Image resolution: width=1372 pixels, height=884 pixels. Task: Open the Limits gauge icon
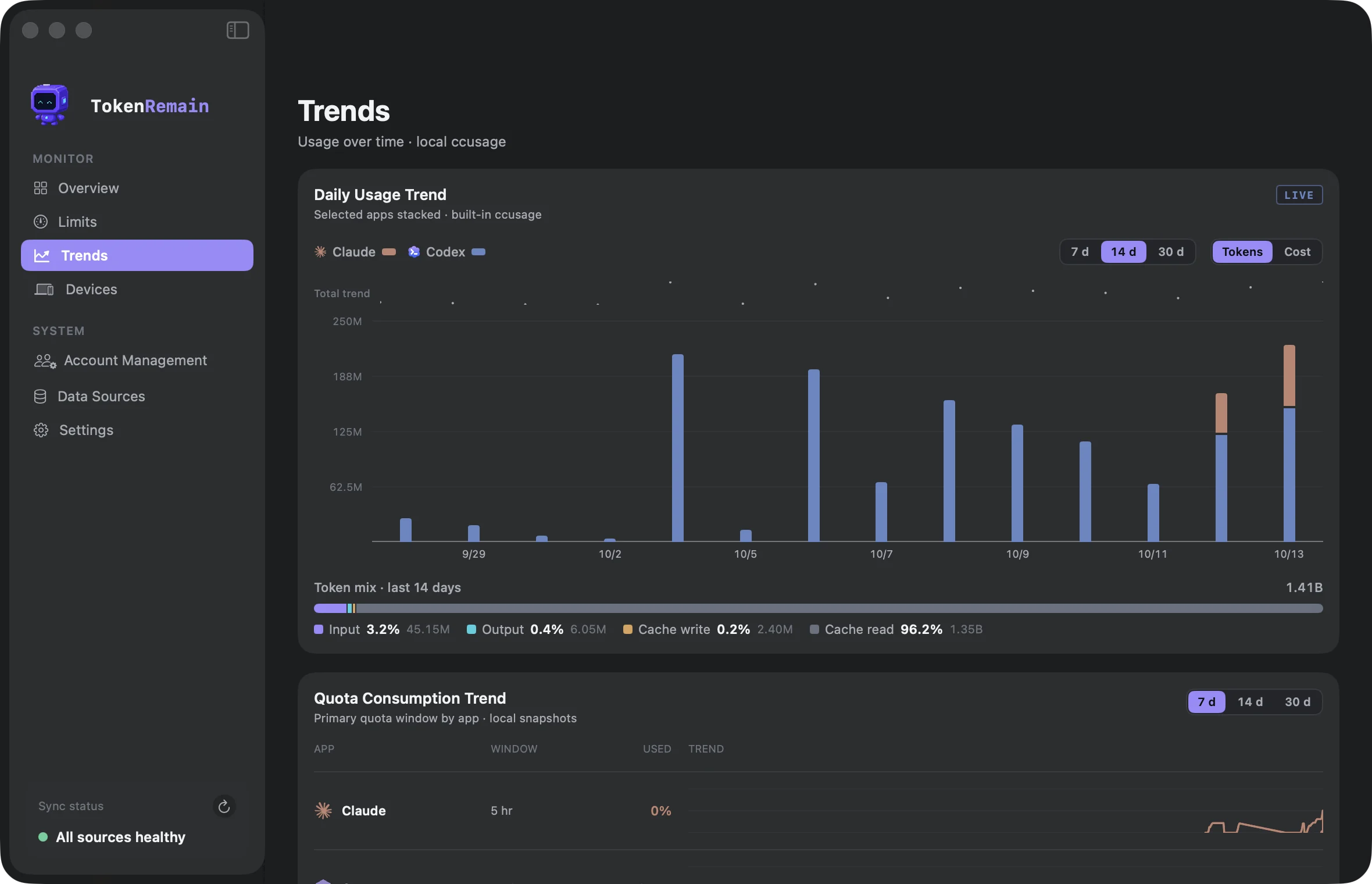point(40,222)
